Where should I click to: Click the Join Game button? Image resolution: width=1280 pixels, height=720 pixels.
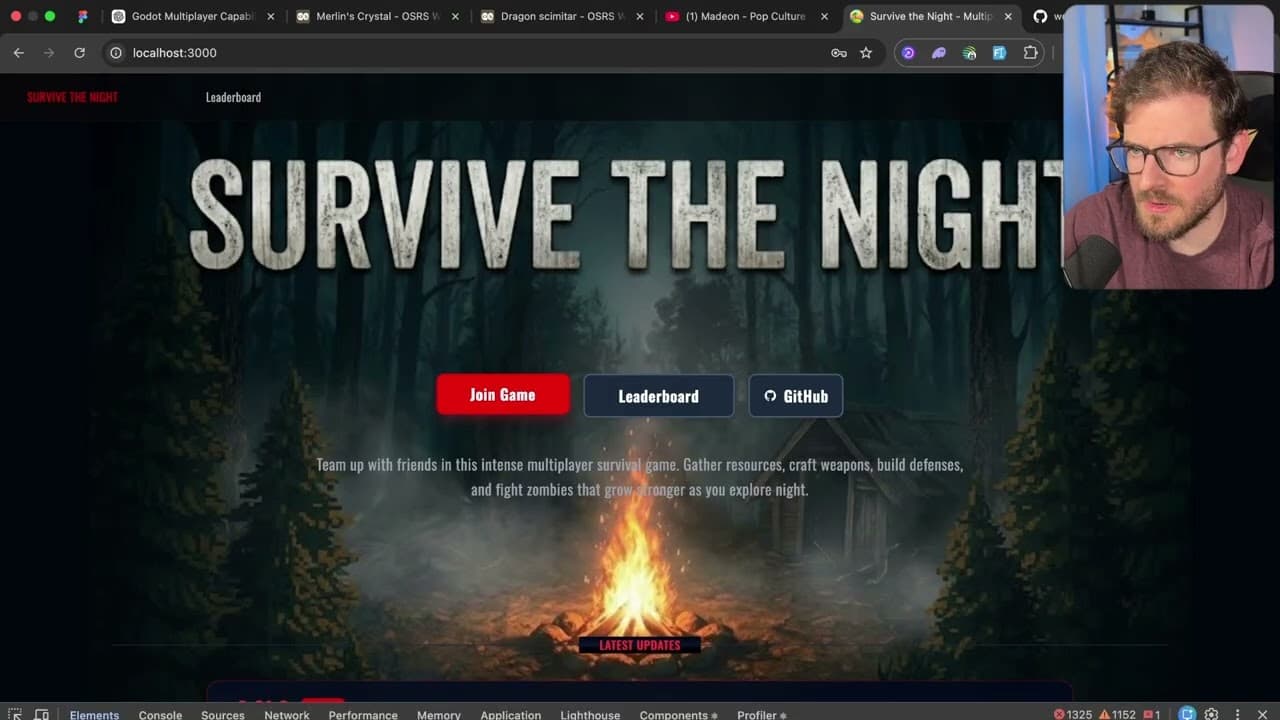point(502,394)
